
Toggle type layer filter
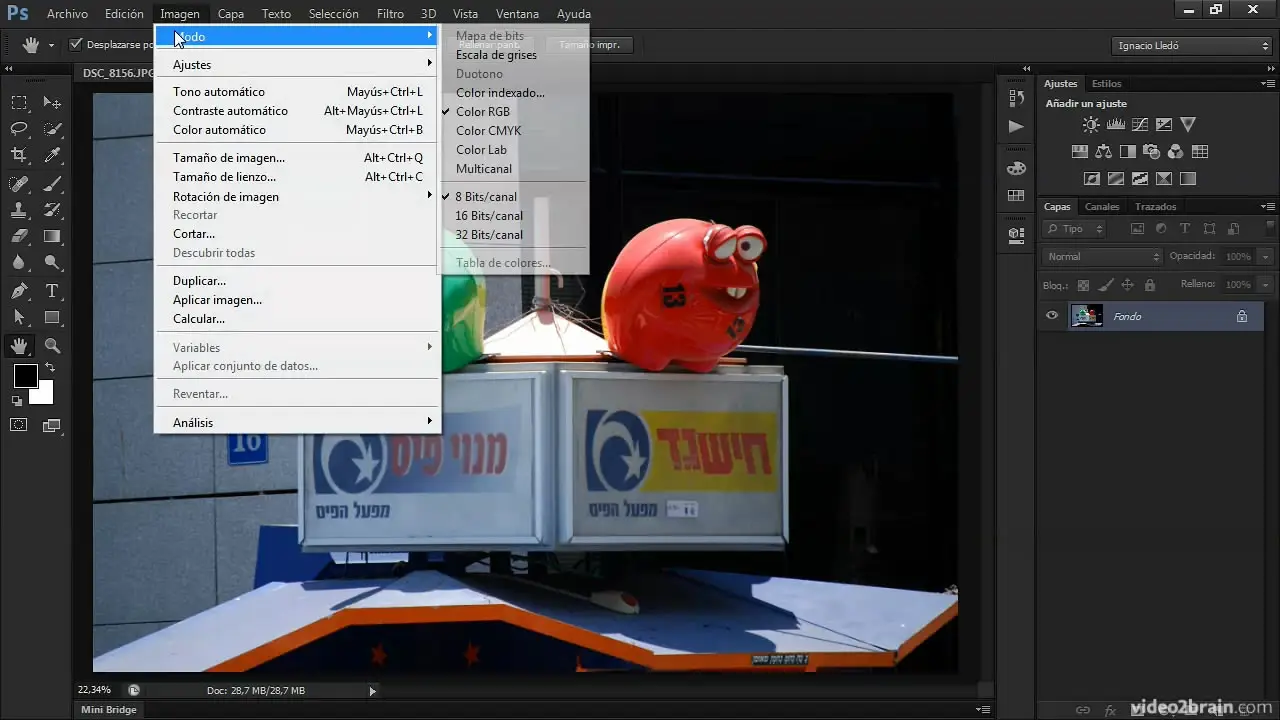pos(1185,229)
